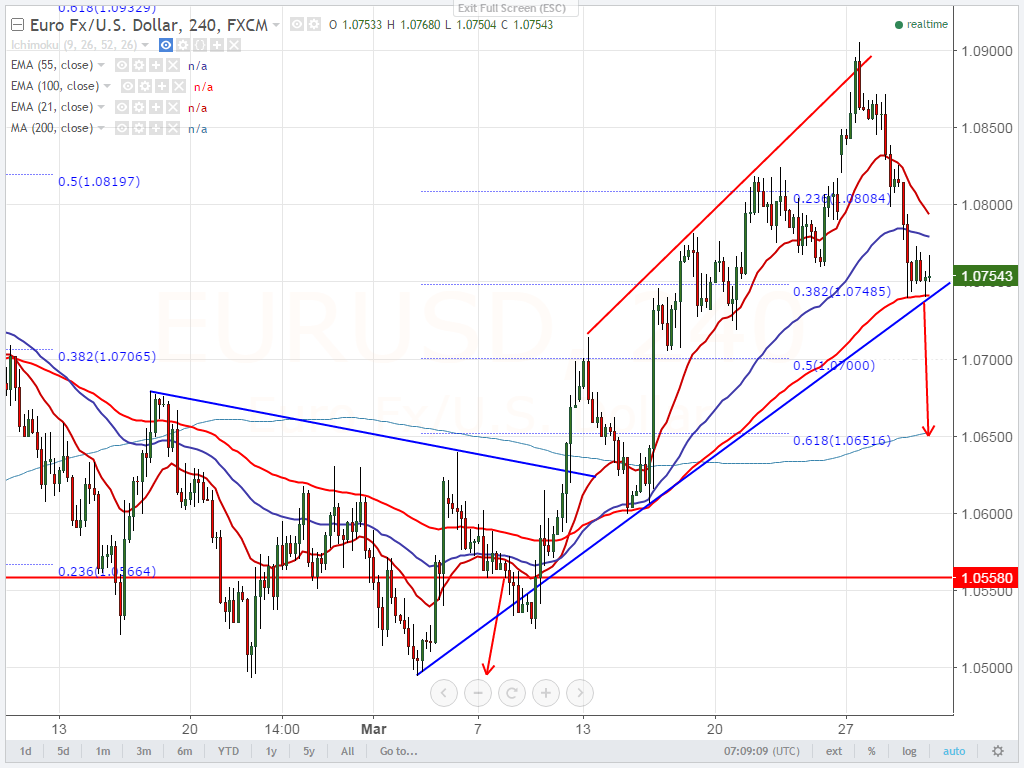Add indicator on Ichimoku plus icon
Image resolution: width=1024 pixels, height=768 pixels.
[x=217, y=45]
